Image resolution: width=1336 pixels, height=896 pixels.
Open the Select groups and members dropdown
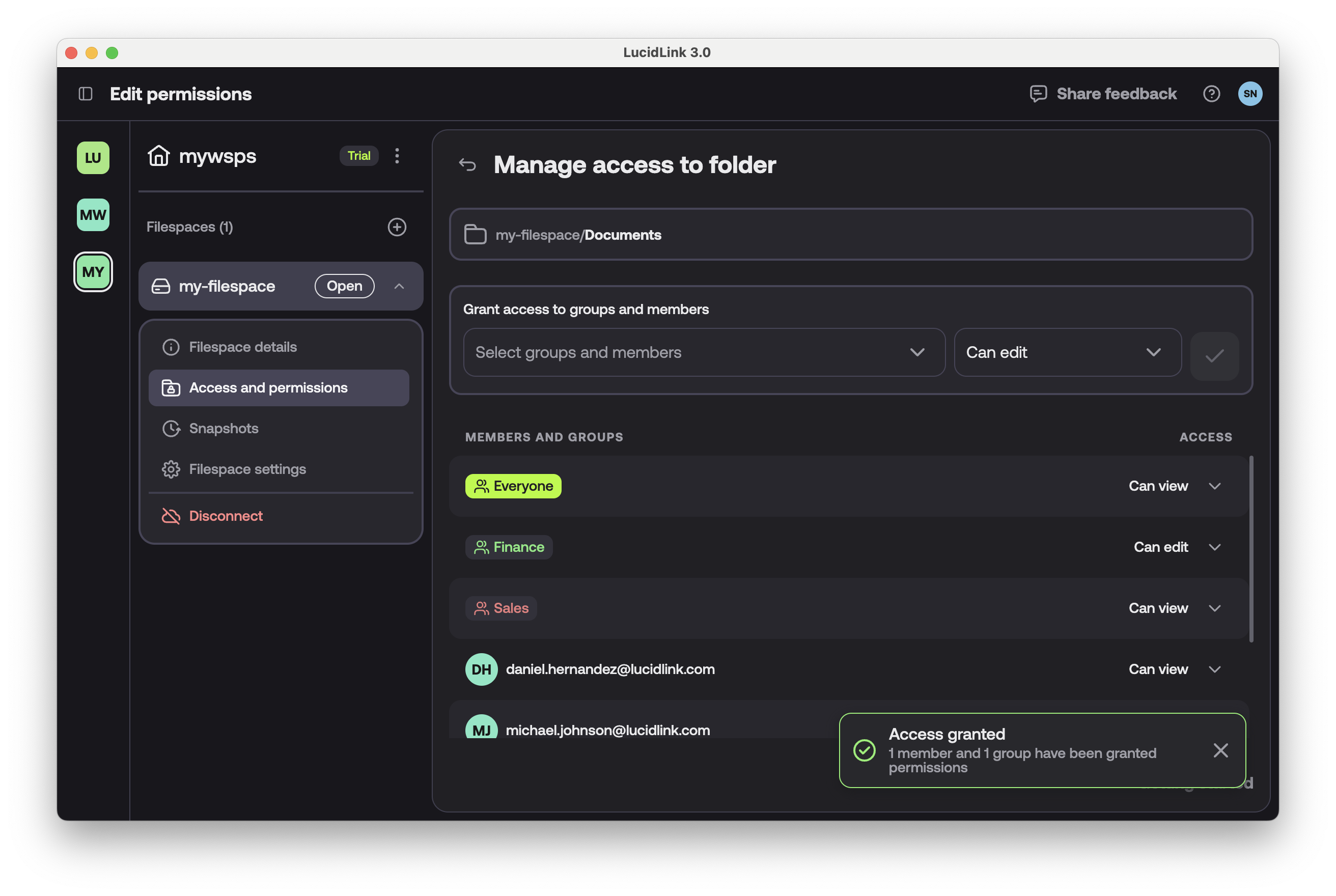coord(704,353)
